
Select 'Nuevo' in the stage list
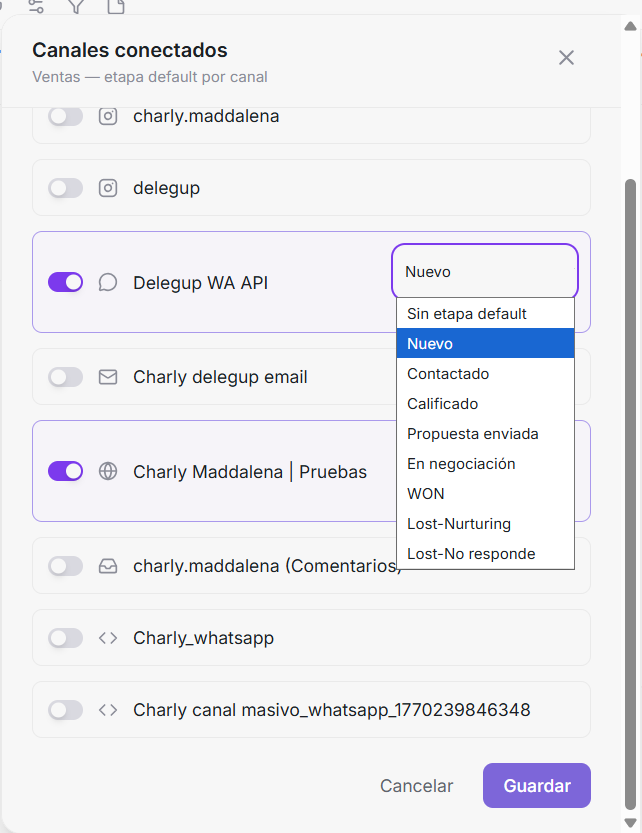tap(485, 343)
